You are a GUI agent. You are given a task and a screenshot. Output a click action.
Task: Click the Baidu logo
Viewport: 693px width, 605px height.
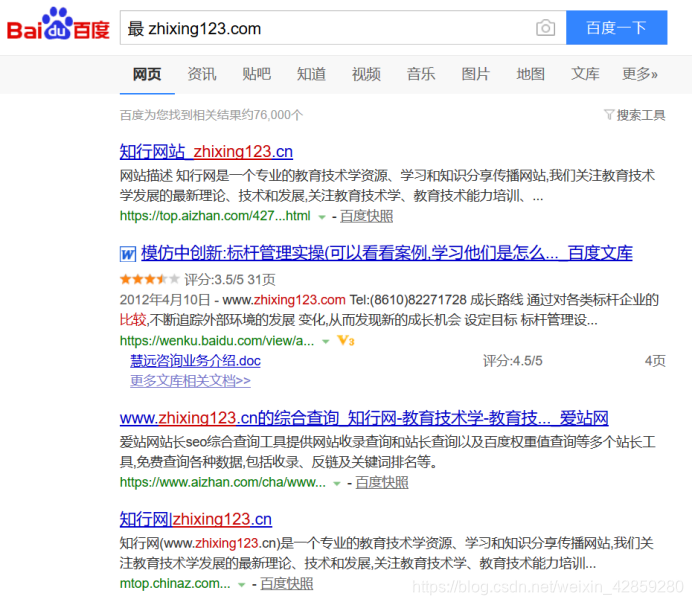[x=58, y=24]
